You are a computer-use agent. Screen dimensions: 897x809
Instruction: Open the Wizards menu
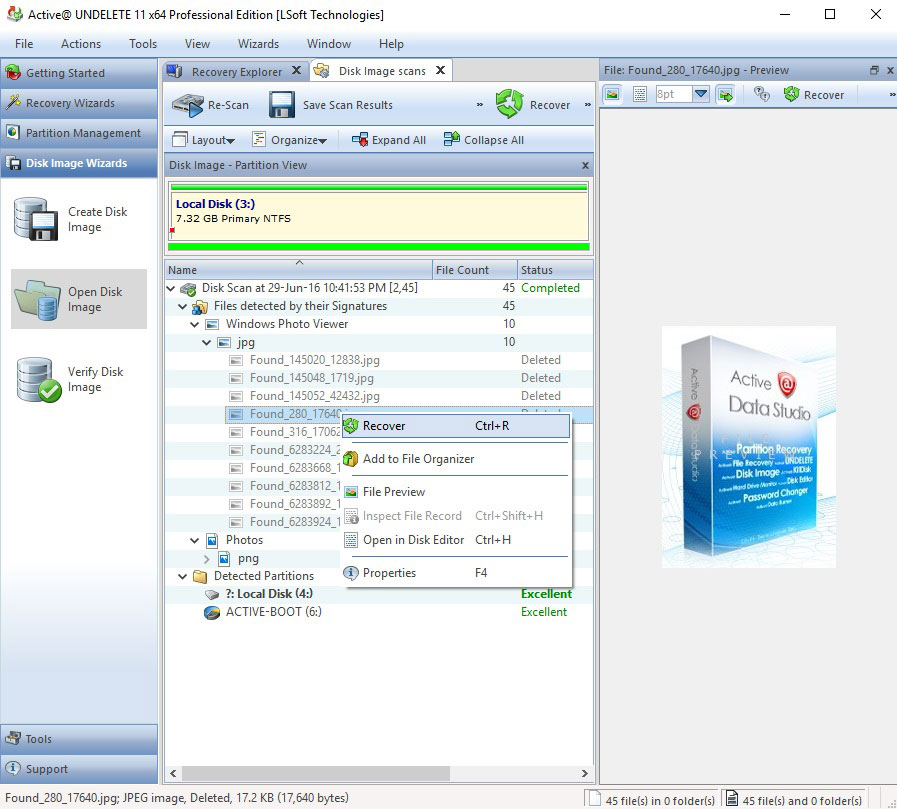tap(259, 43)
